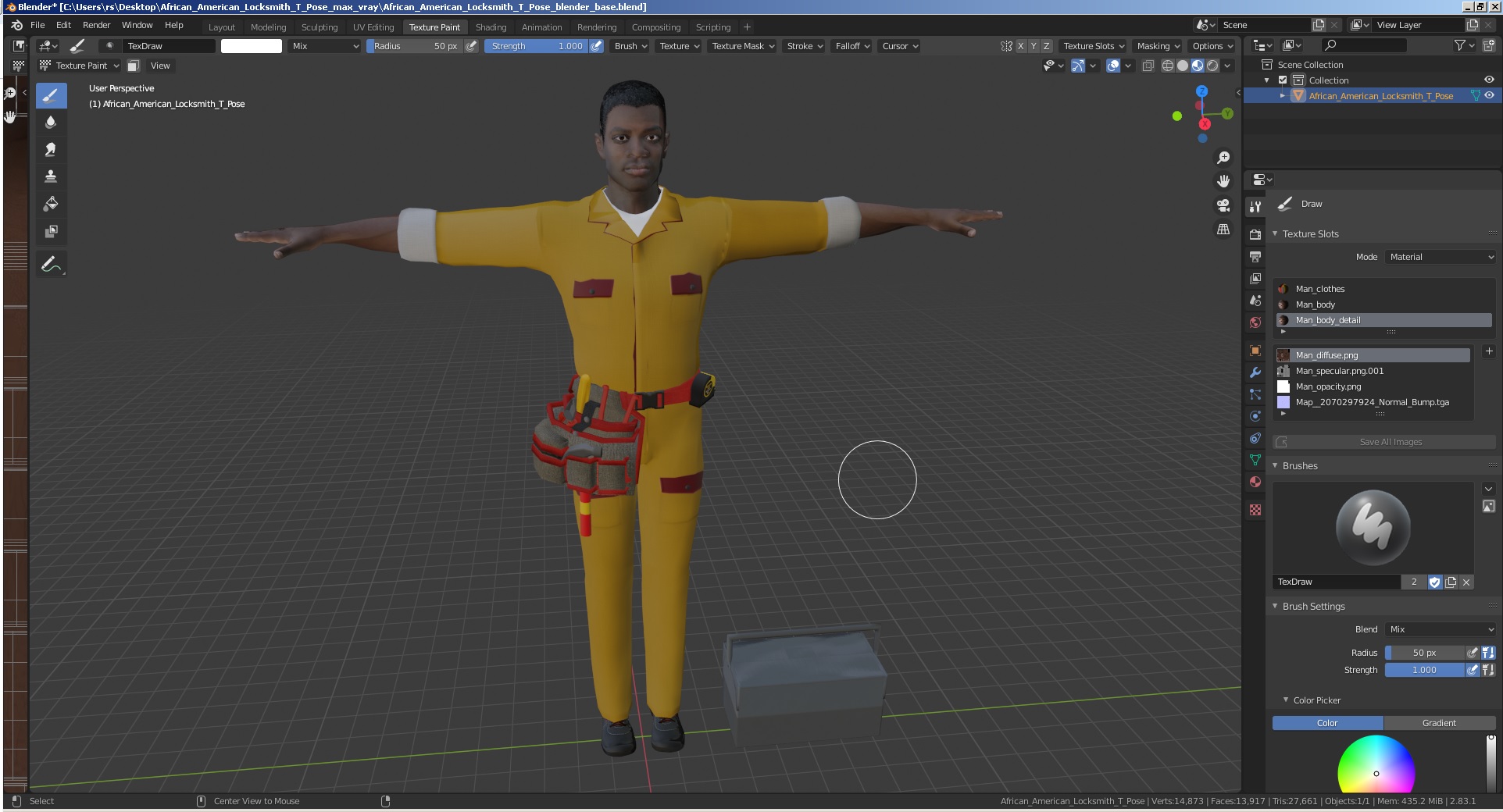
Task: Open the Modifiers wrench tab
Action: point(1255,372)
